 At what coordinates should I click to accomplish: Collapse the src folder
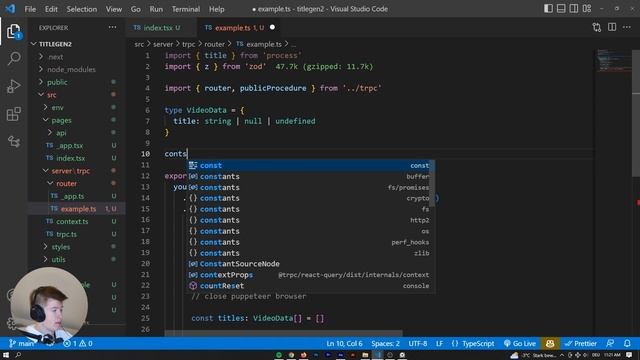(x=51, y=95)
